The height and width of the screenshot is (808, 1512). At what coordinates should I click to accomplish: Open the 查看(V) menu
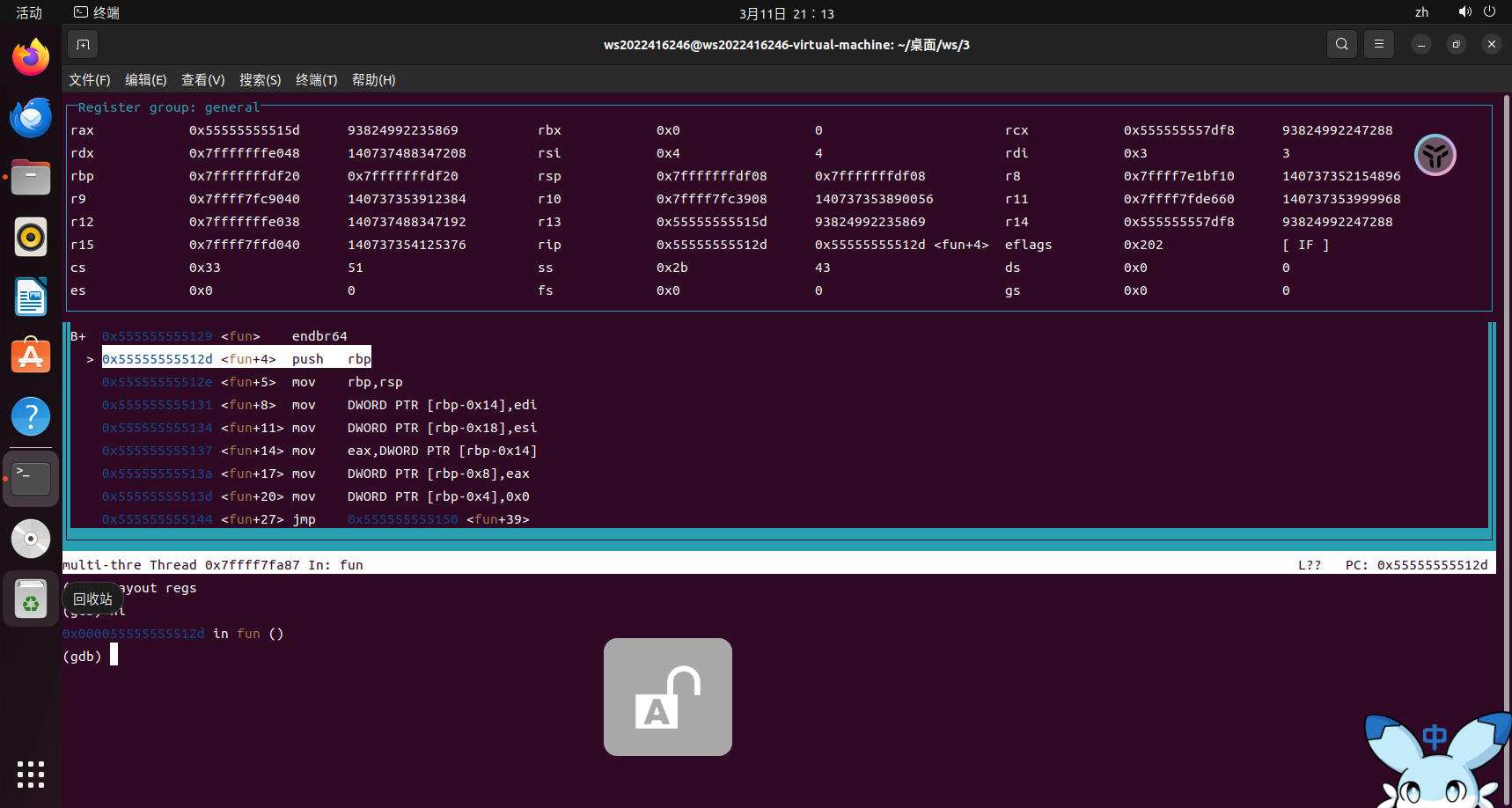(x=202, y=80)
